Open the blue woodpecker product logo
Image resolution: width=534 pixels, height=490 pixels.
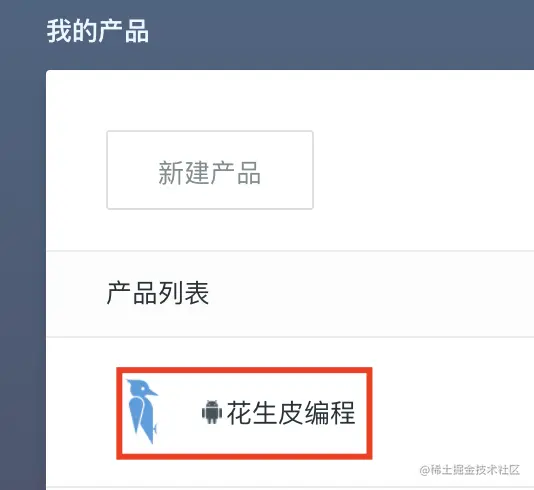tap(142, 411)
